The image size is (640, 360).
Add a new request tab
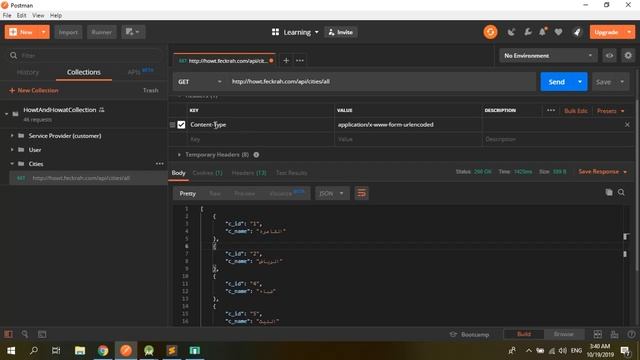tap(286, 60)
